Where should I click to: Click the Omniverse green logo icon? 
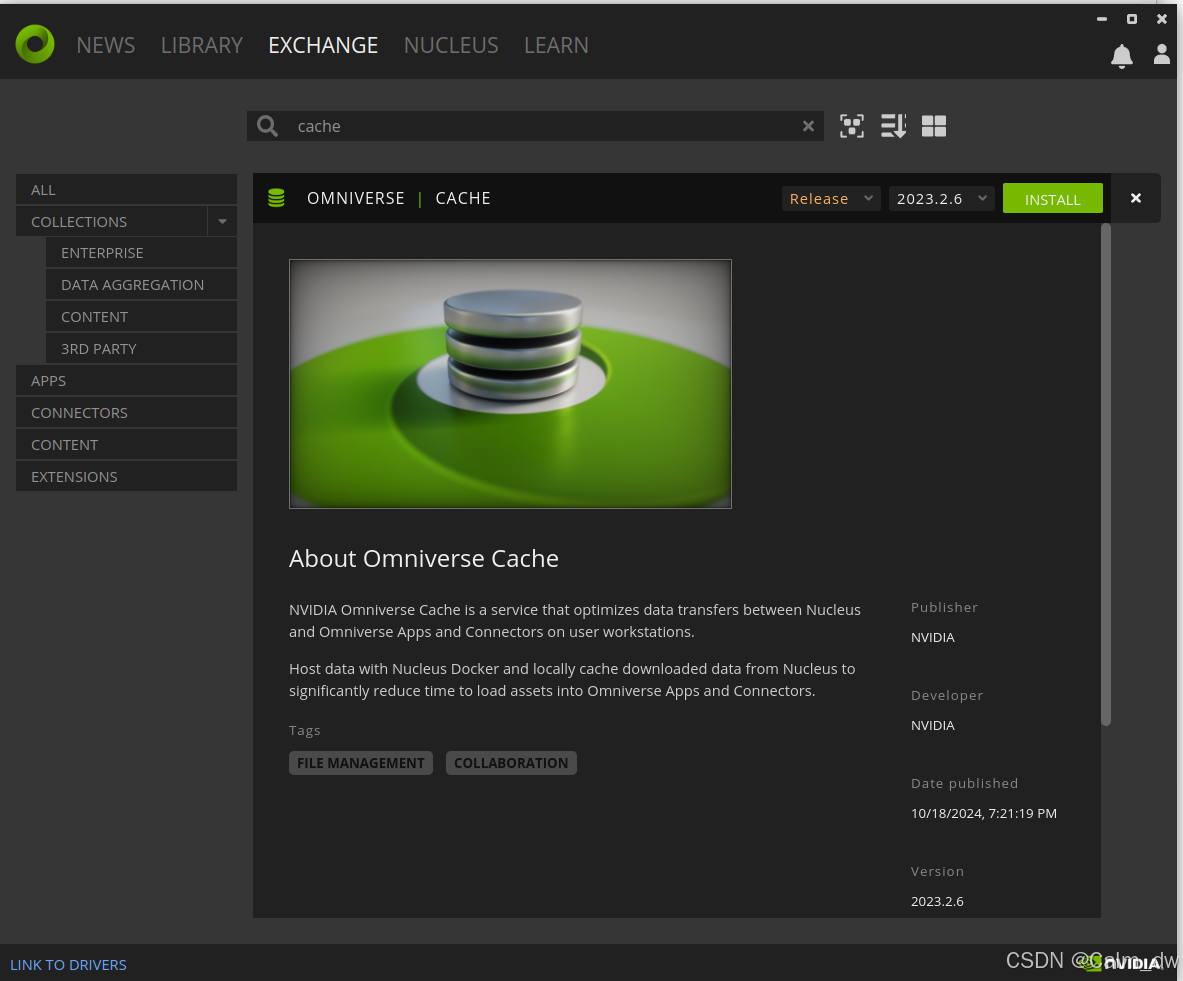pos(35,44)
